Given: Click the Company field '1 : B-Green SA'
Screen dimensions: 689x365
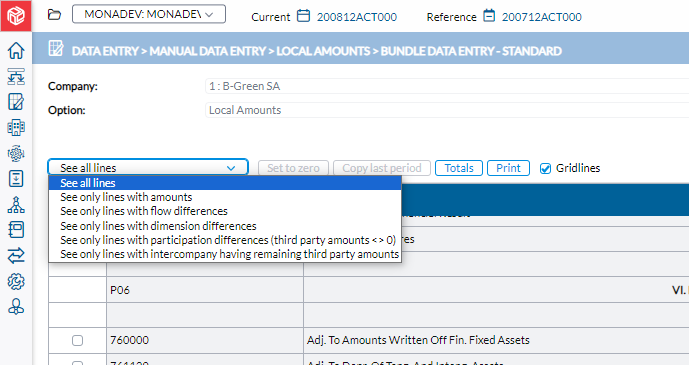Looking at the screenshot, I should (x=447, y=86).
